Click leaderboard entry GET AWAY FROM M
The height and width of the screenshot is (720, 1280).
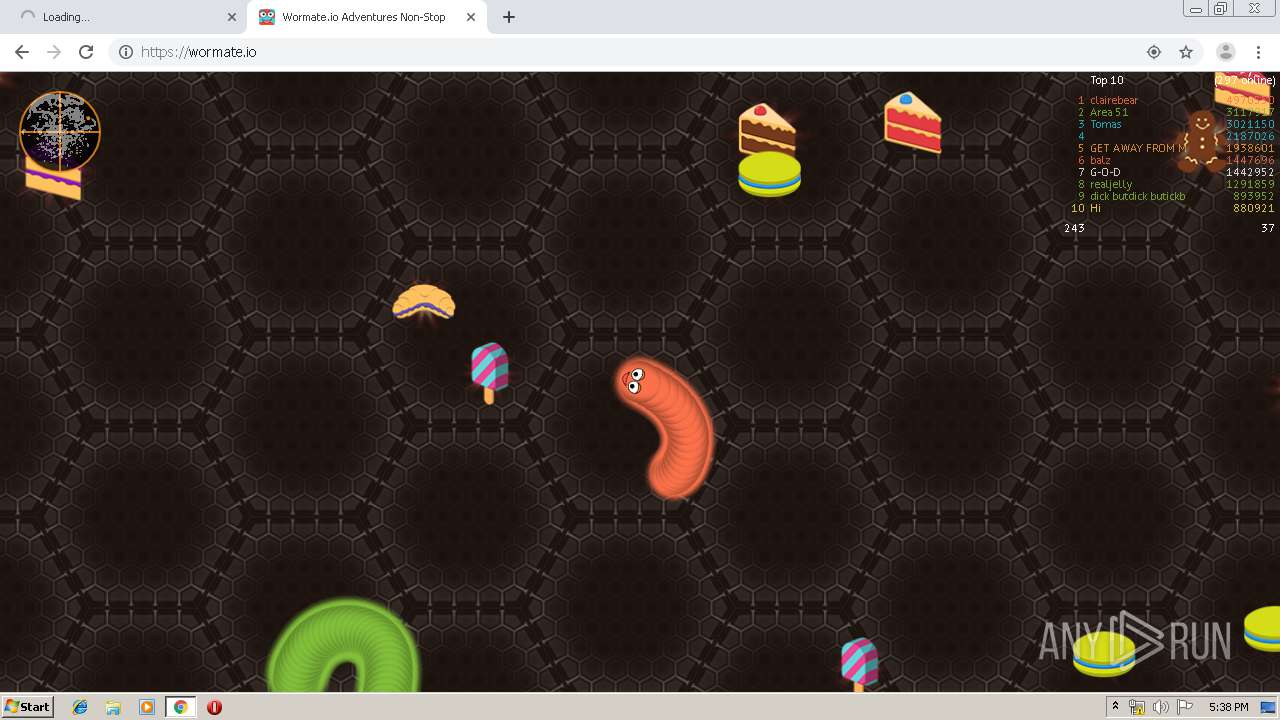point(1138,148)
